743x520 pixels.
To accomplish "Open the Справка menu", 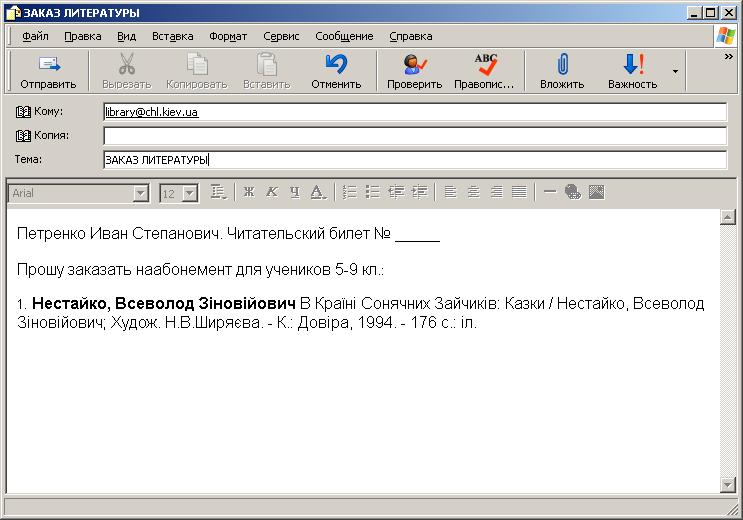I will click(x=411, y=36).
